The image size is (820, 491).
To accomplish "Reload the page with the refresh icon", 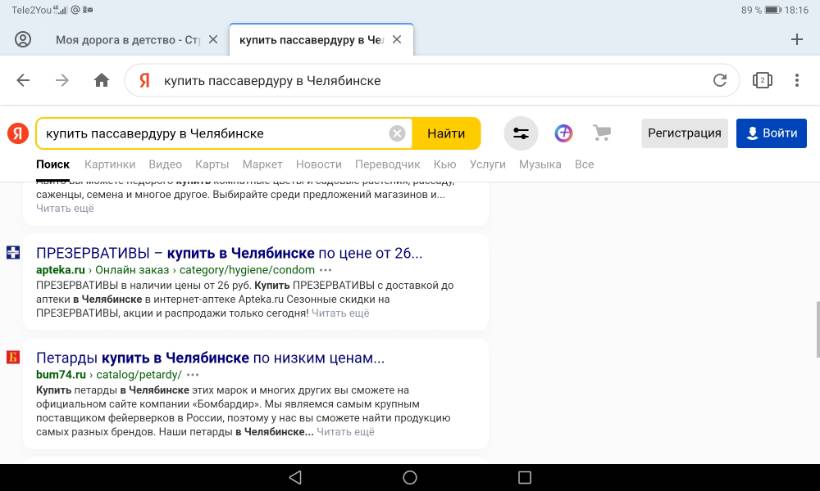I will (x=720, y=81).
